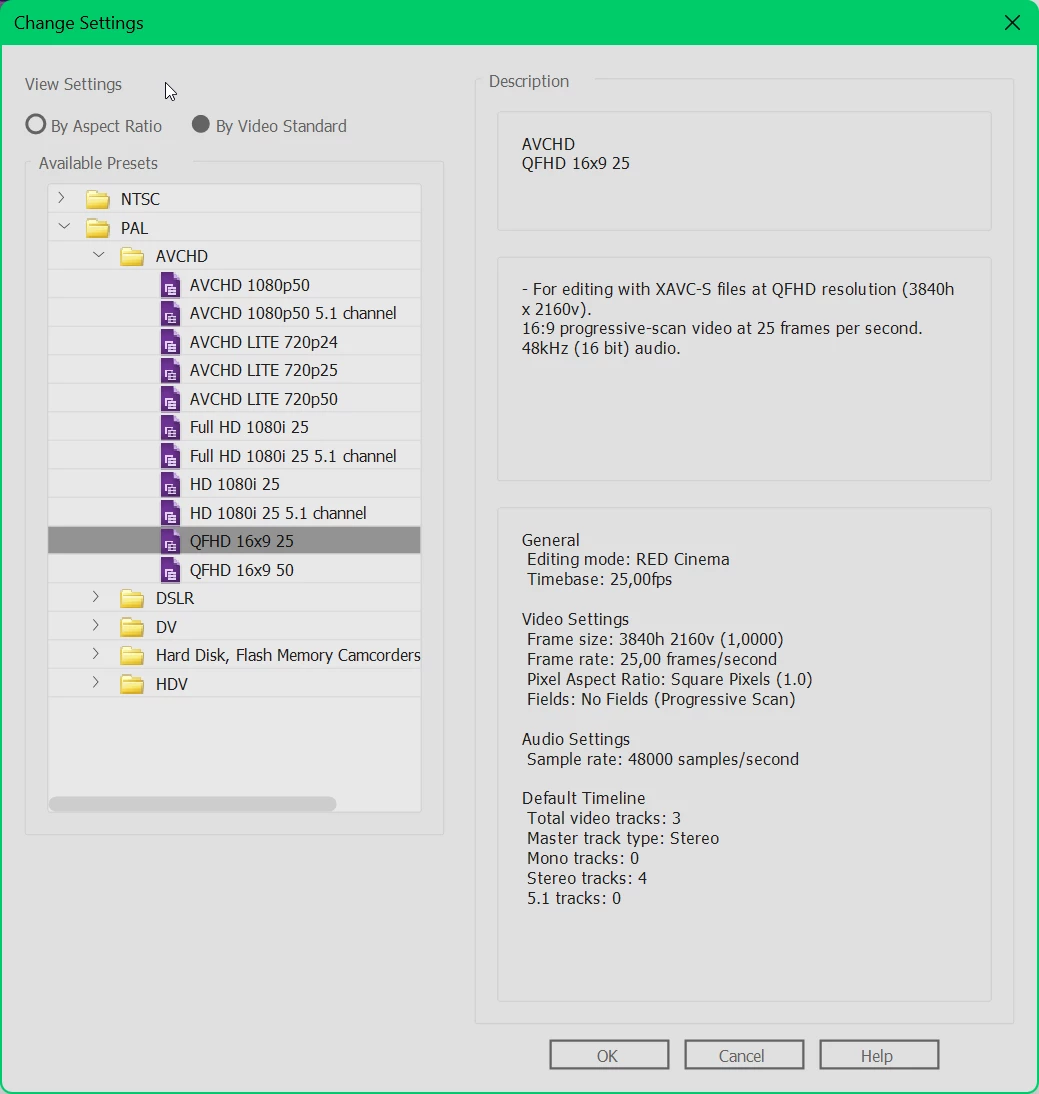Click the HD 1080i 25 5.1 channel icon
The height and width of the screenshot is (1094, 1039).
tap(170, 514)
